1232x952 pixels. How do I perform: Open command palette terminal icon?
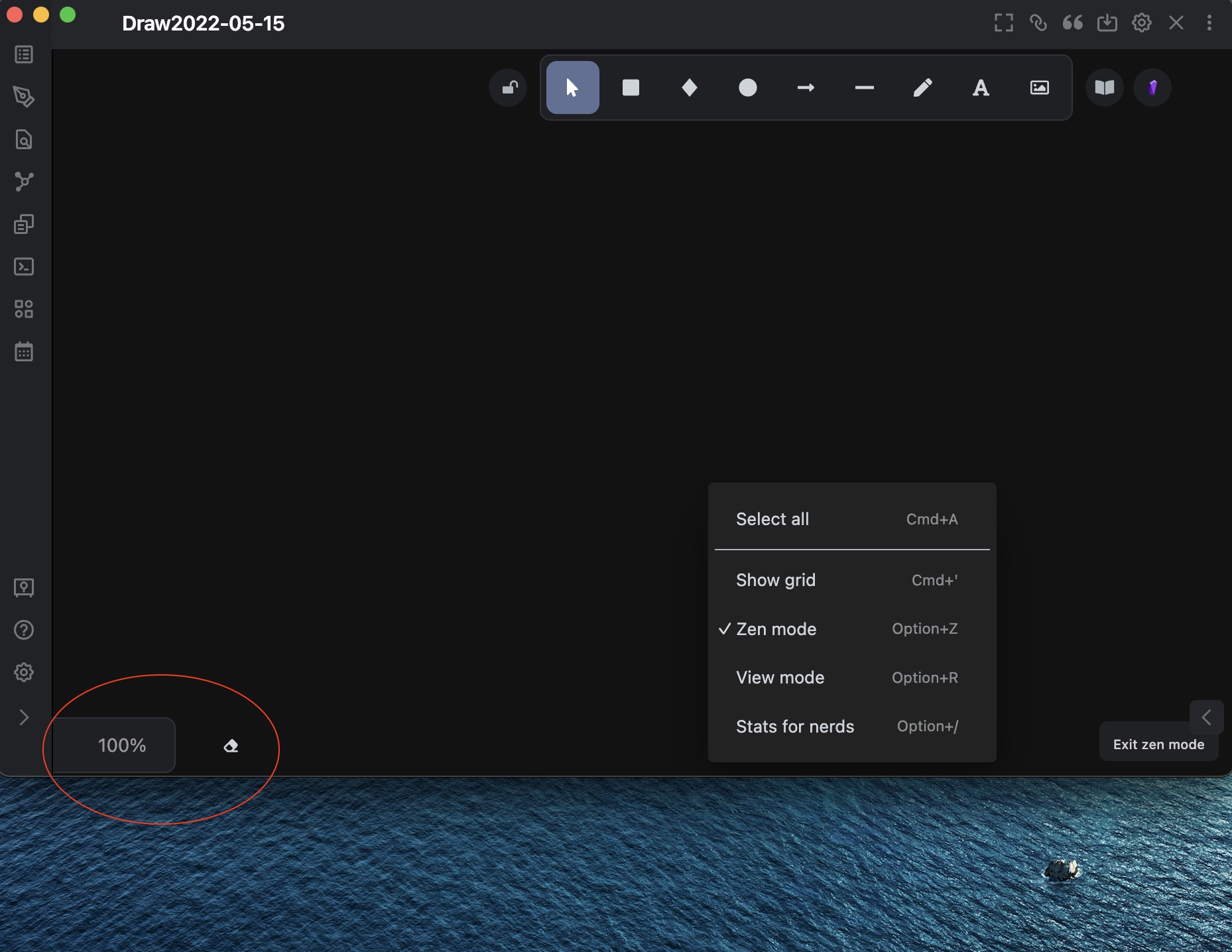pyautogui.click(x=24, y=267)
